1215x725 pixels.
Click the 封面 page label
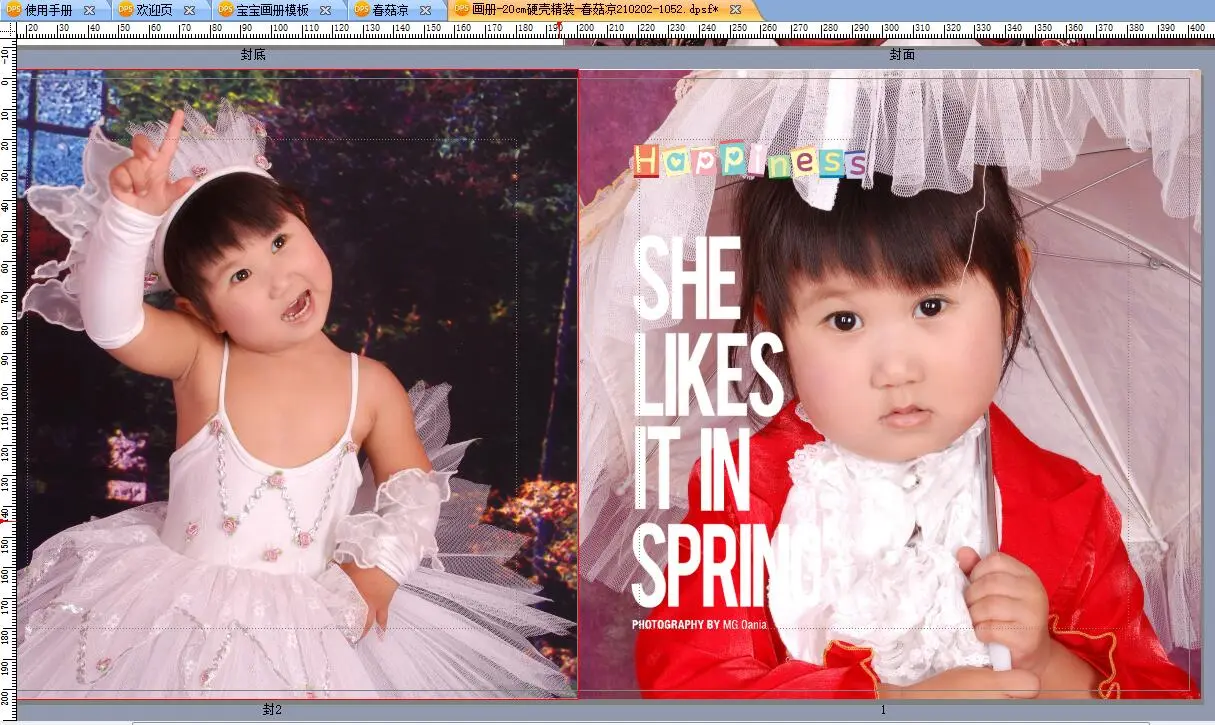pos(902,55)
